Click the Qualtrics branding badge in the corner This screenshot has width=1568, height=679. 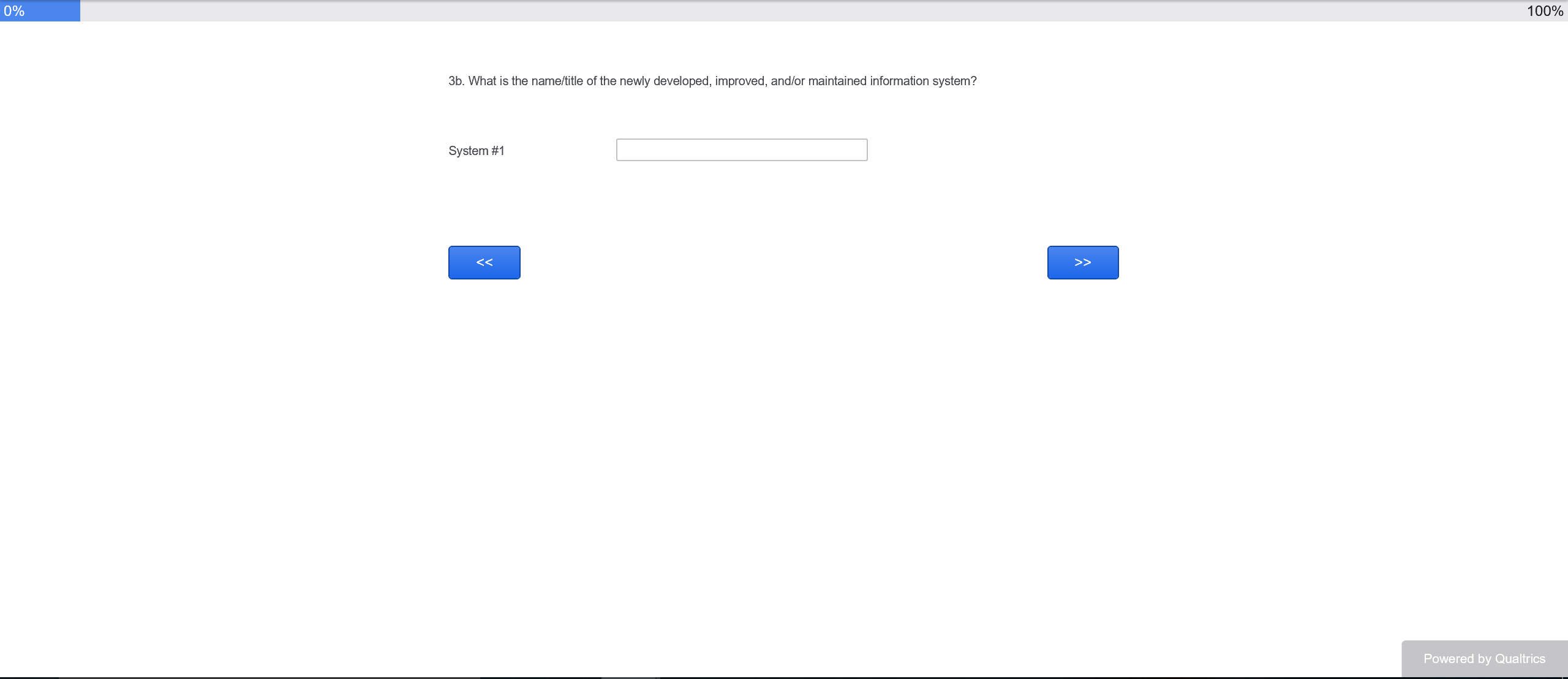[1483, 659]
